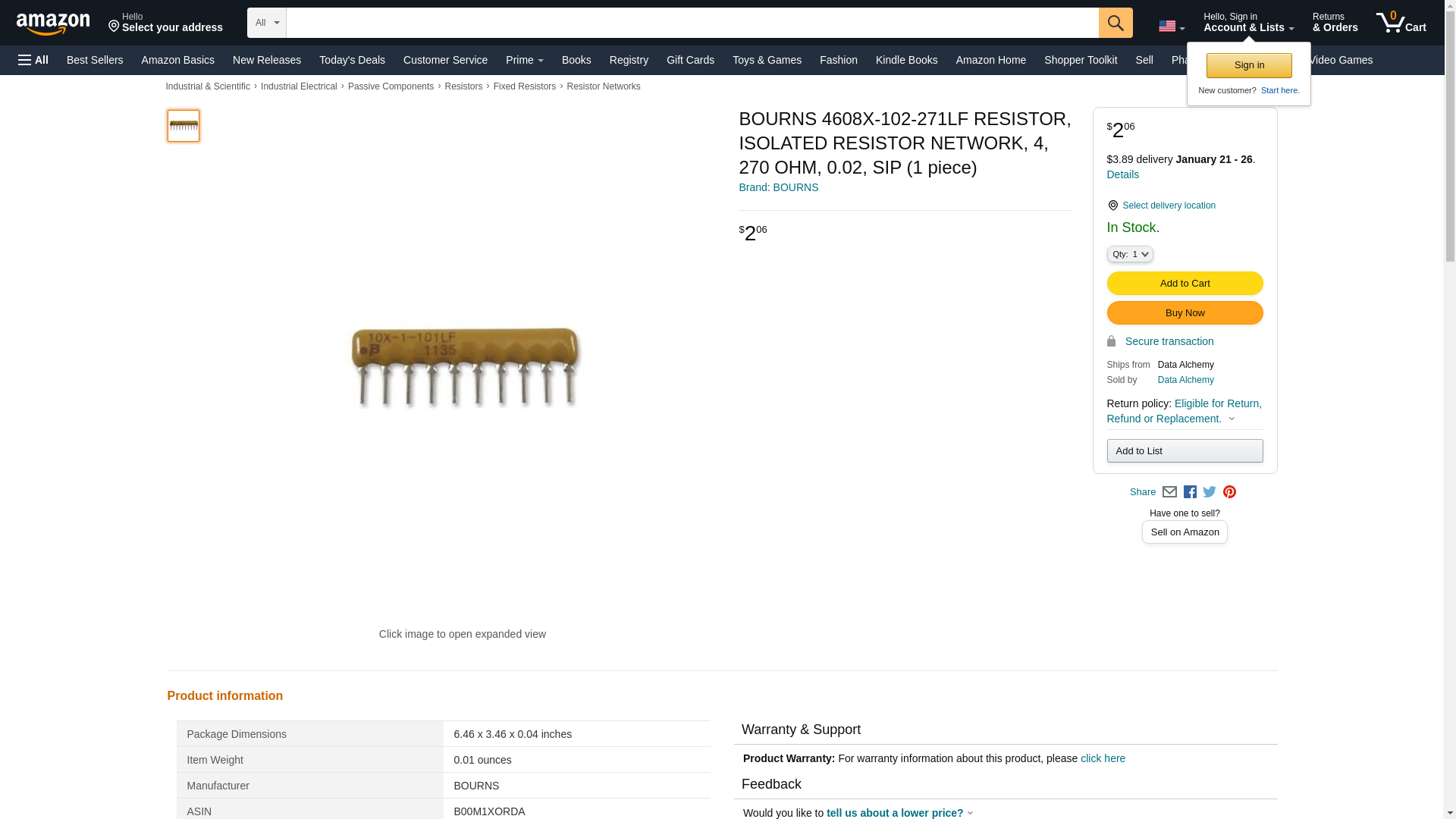Share on Twitter icon

[x=1210, y=492]
